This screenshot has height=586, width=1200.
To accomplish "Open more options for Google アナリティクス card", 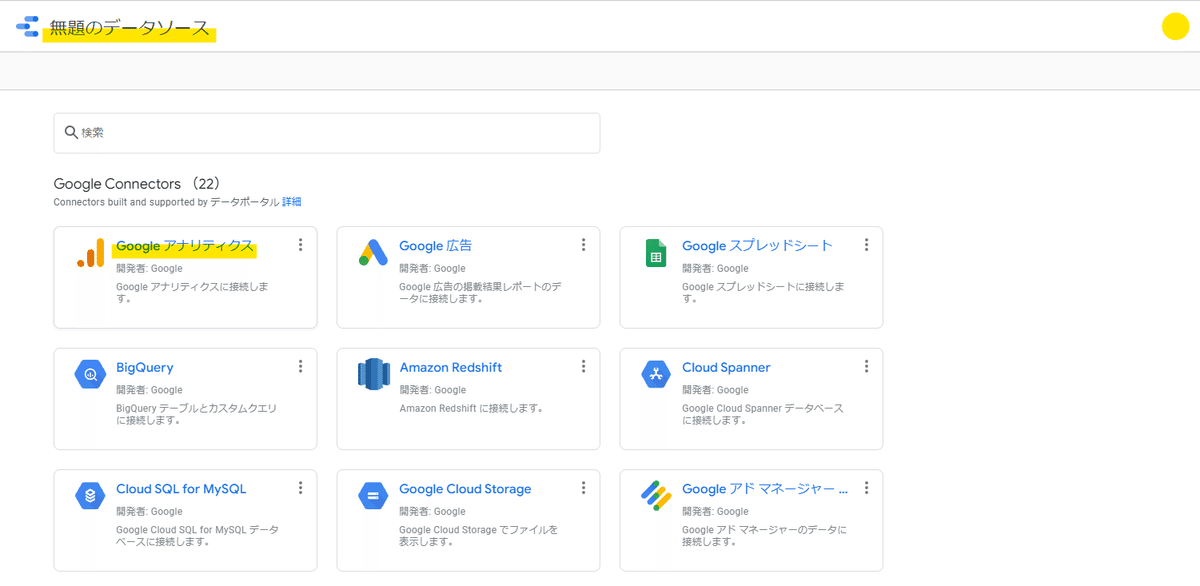I will tap(300, 245).
